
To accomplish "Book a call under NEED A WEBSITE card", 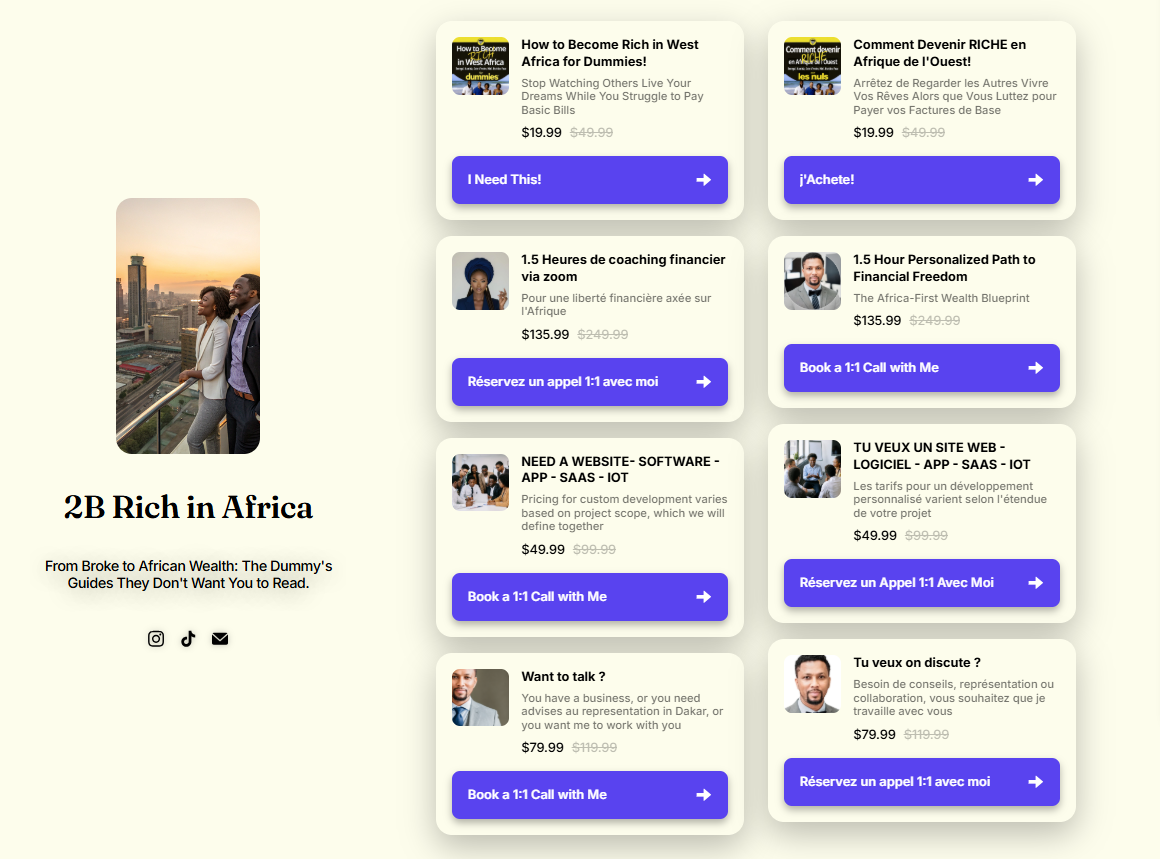I will coord(590,597).
